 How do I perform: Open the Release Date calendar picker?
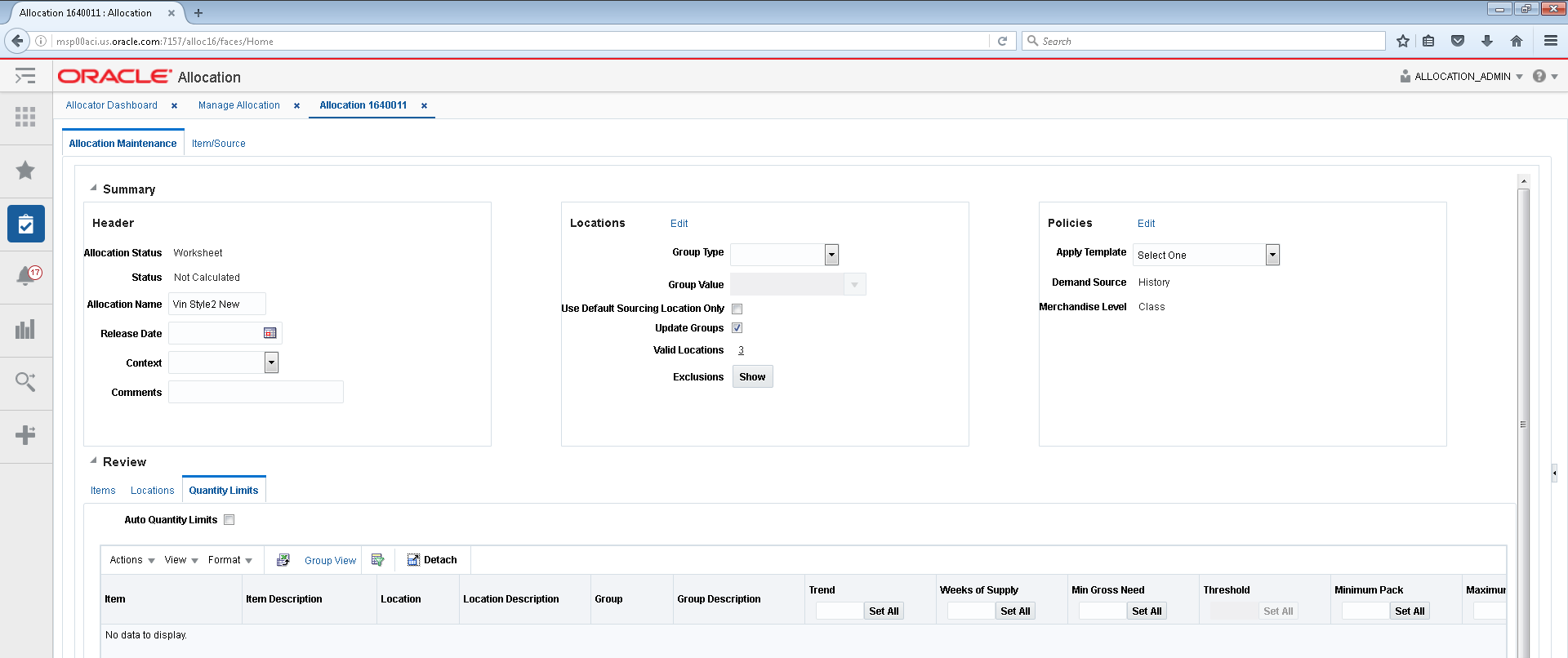click(x=270, y=333)
